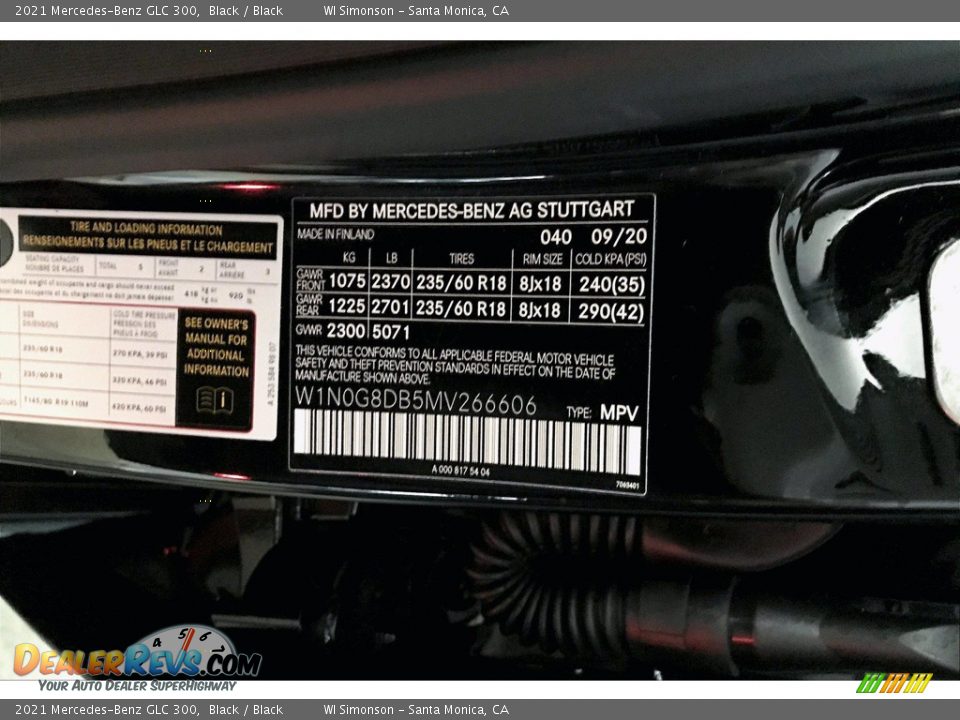Click the TYPE: MPV label
960x720 pixels.
click(x=602, y=413)
